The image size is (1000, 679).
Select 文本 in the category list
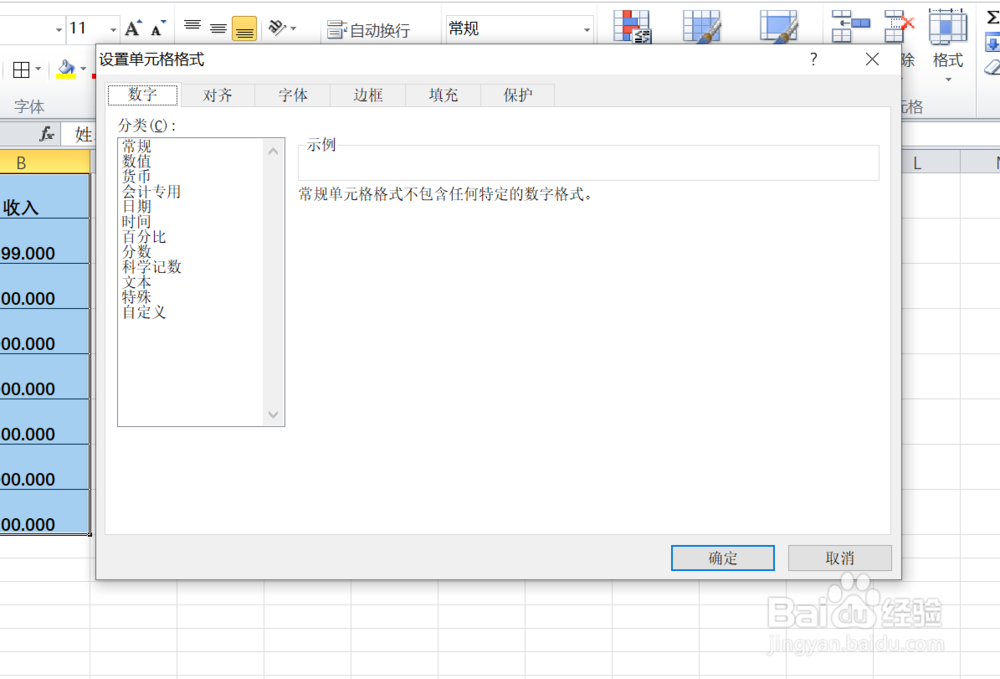136,282
